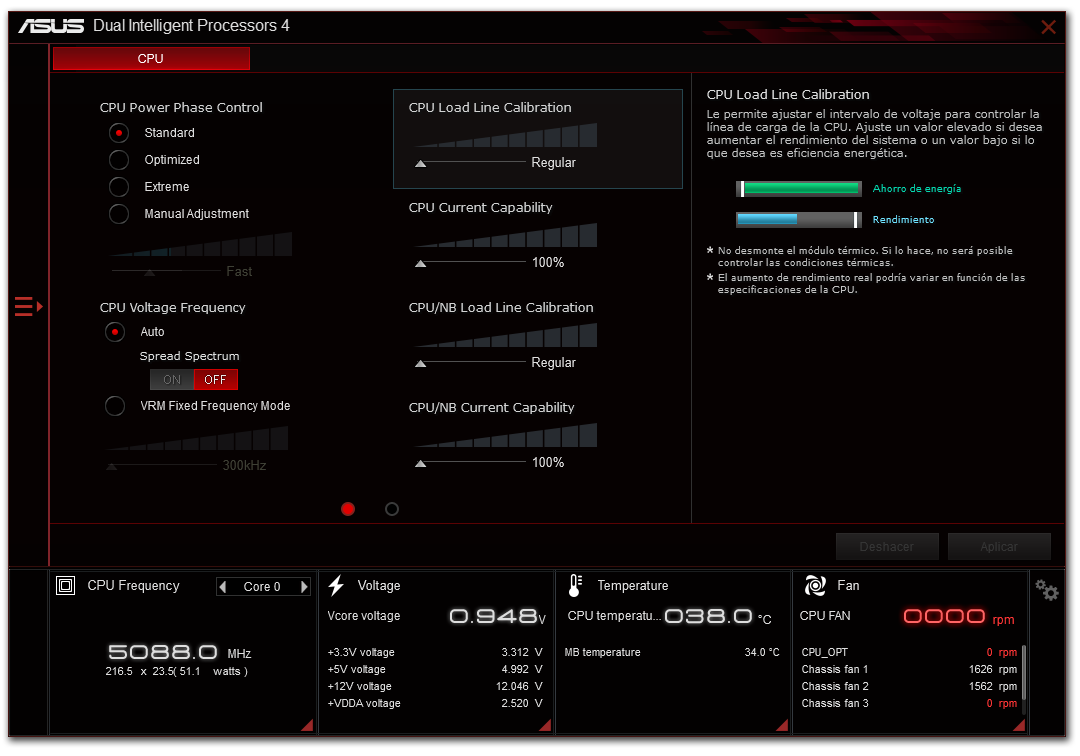Click the Chassis fan 1 row

[x=909, y=669]
